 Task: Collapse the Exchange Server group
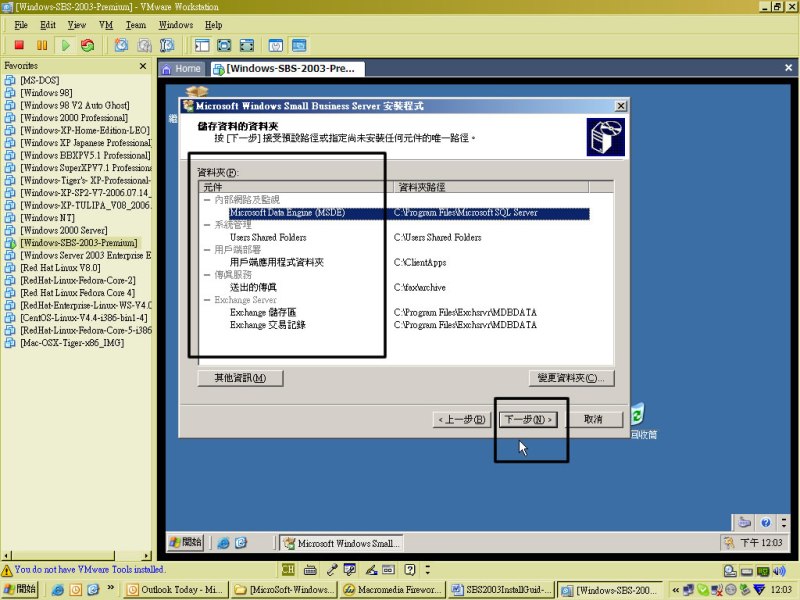(207, 299)
